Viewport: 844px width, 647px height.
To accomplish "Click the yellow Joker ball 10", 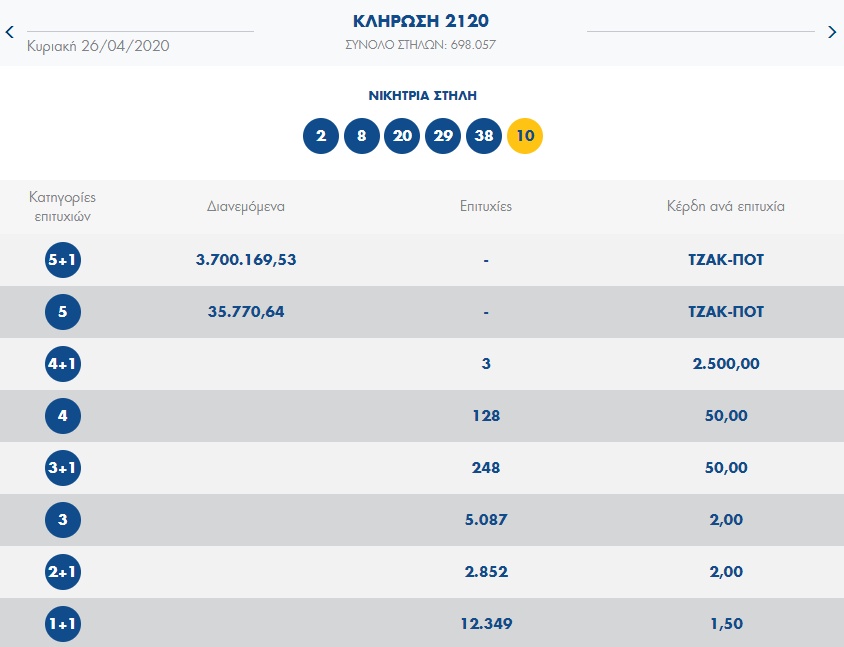I will coord(525,136).
